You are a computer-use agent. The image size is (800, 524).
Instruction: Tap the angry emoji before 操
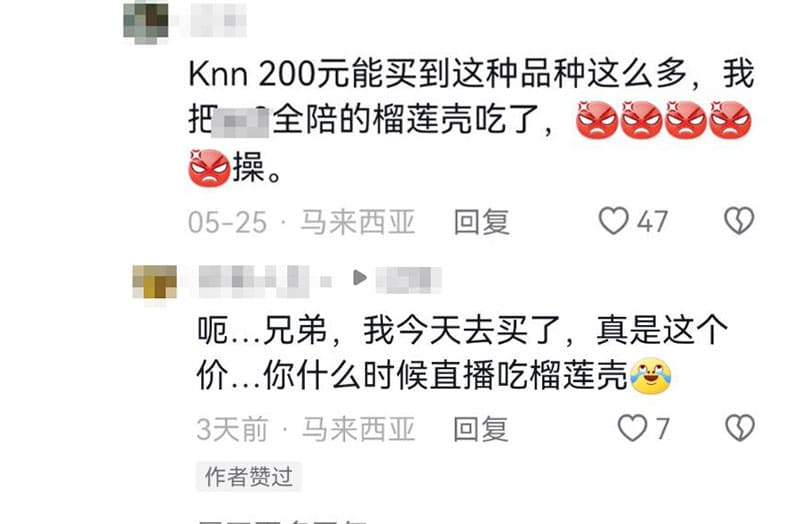(x=209, y=168)
